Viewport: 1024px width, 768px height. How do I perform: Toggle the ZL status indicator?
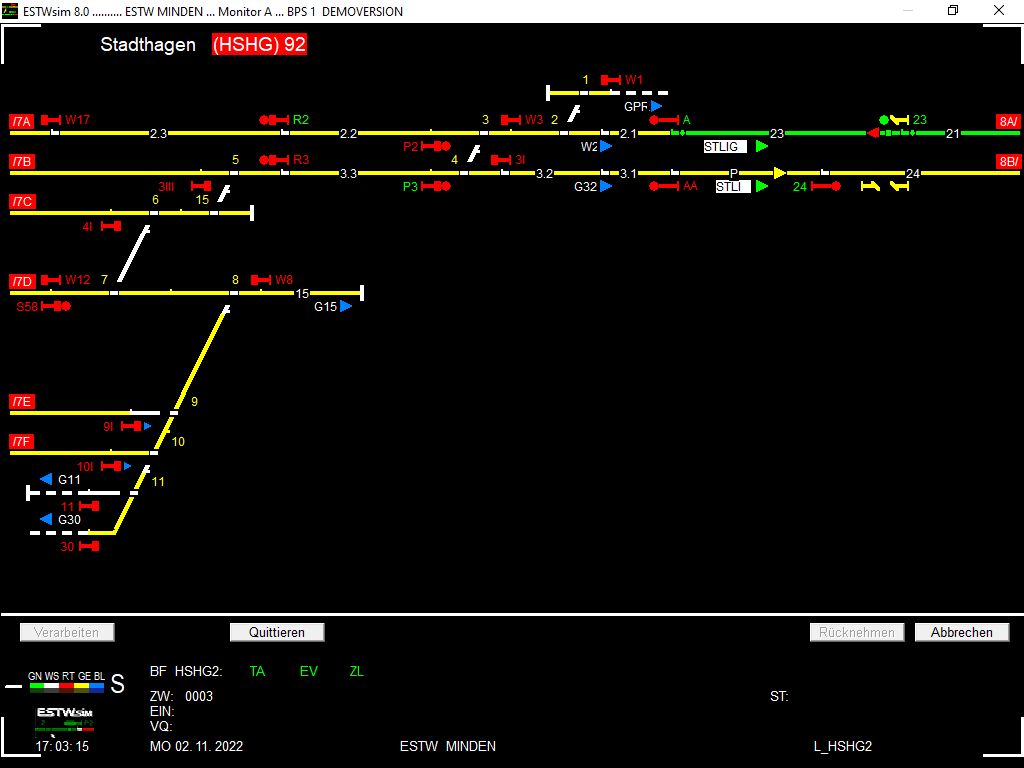(356, 672)
